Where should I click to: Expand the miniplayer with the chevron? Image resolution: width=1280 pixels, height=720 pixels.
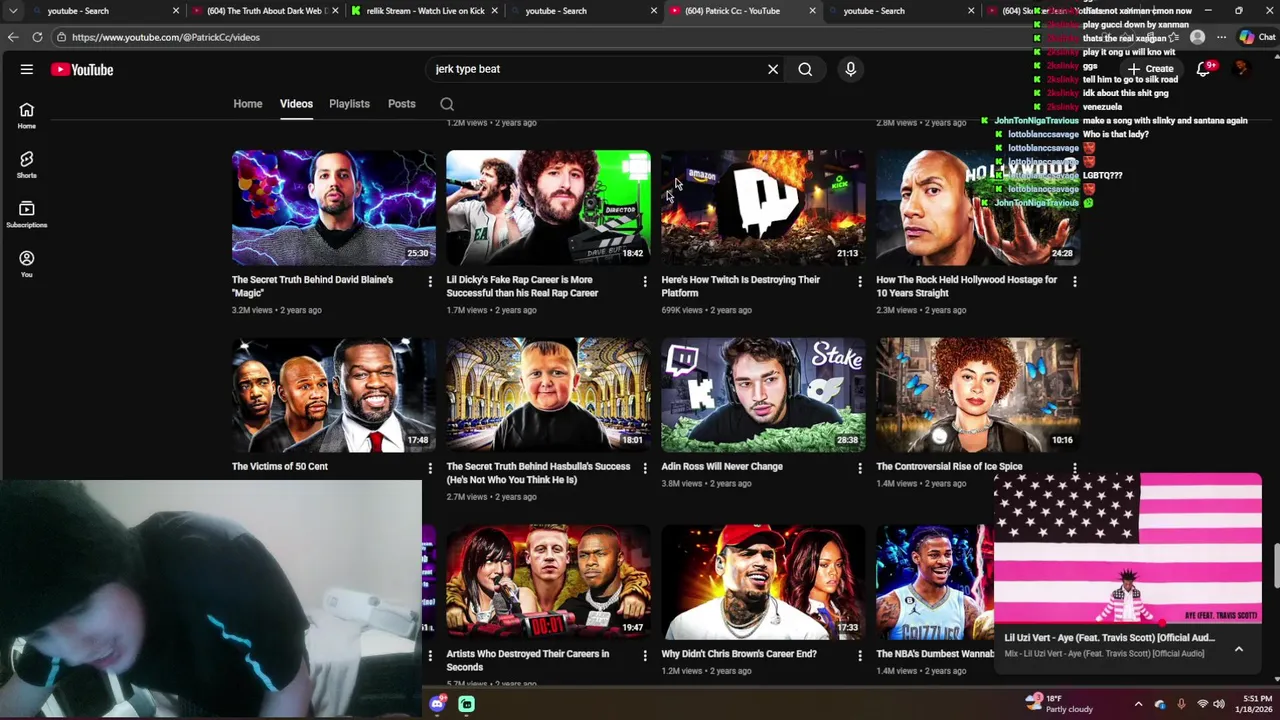click(1239, 649)
